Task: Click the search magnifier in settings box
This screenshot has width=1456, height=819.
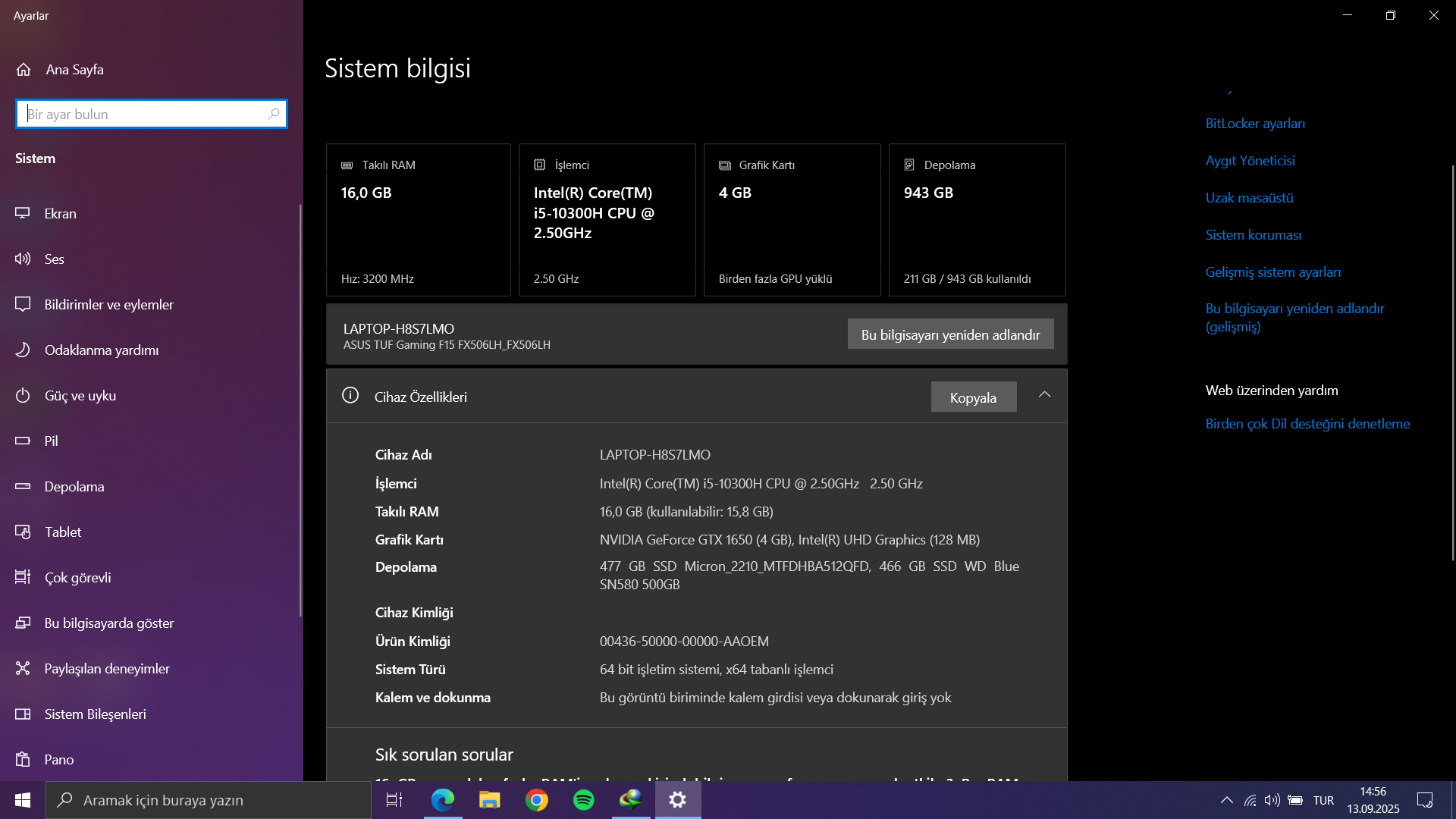Action: pos(274,114)
